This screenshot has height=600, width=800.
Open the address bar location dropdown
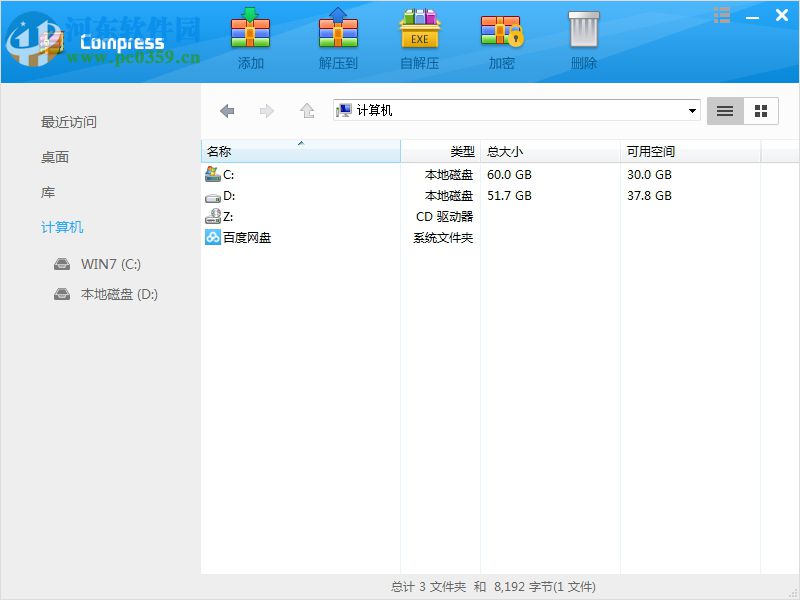point(693,110)
